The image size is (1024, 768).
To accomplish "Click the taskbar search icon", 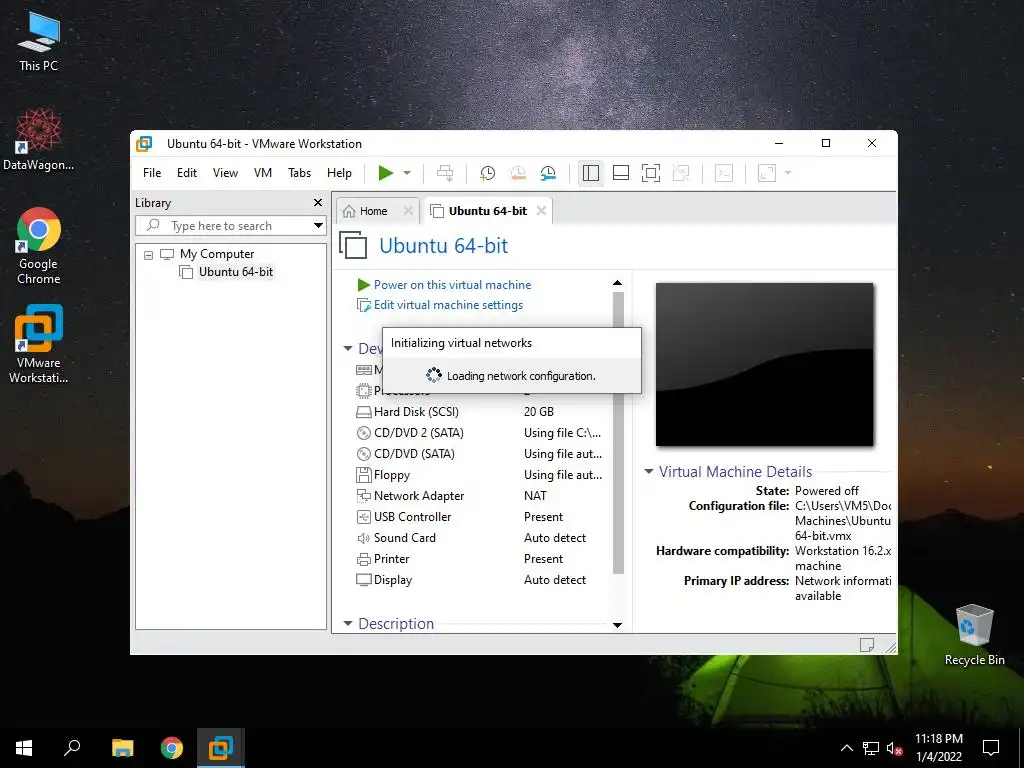I will pyautogui.click(x=72, y=748).
